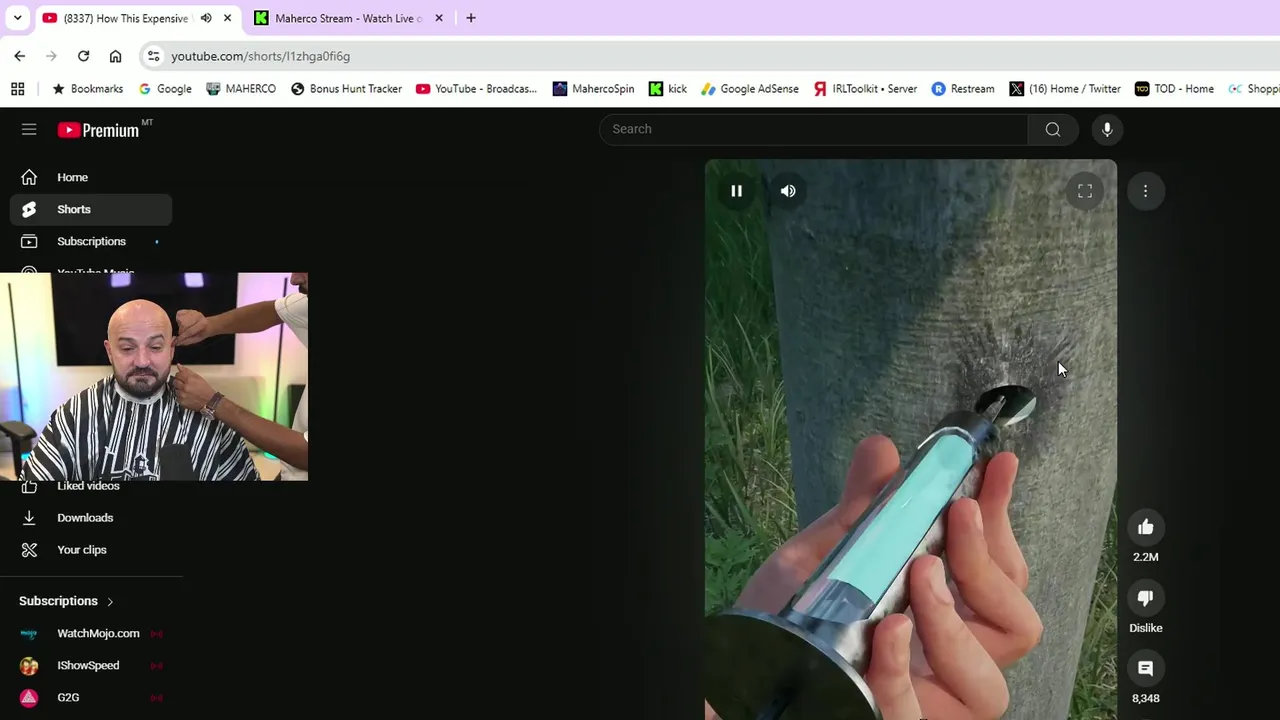The image size is (1280, 720).
Task: Open Liked videos in the sidebar
Action: coord(91,486)
